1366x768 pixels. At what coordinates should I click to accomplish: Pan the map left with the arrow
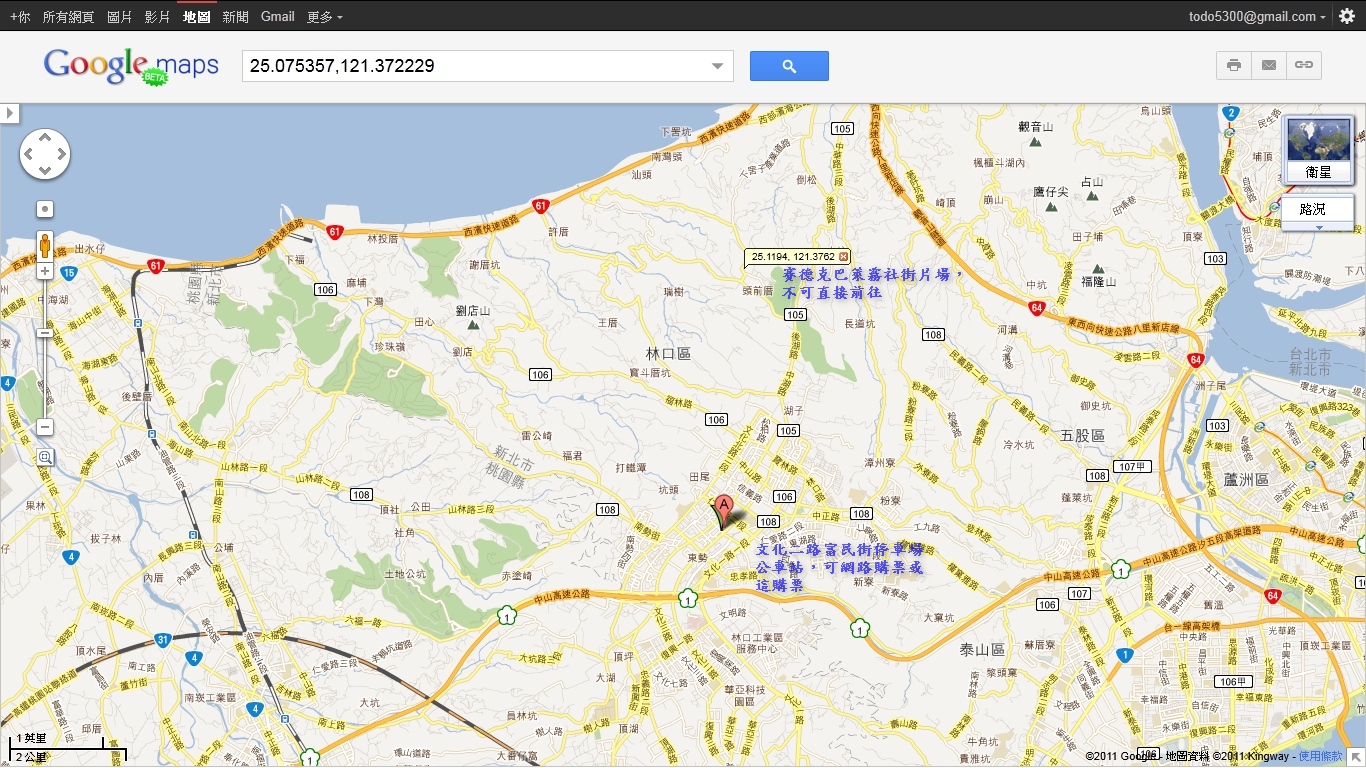[x=29, y=155]
